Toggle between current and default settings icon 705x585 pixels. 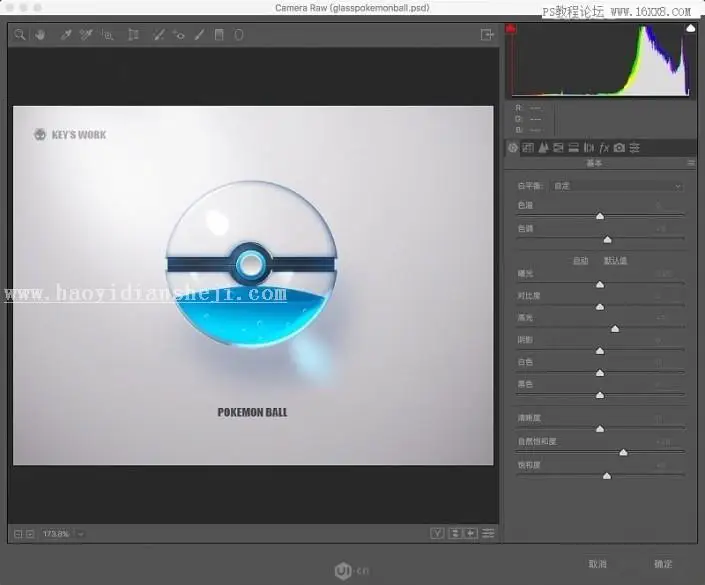[x=488, y=533]
